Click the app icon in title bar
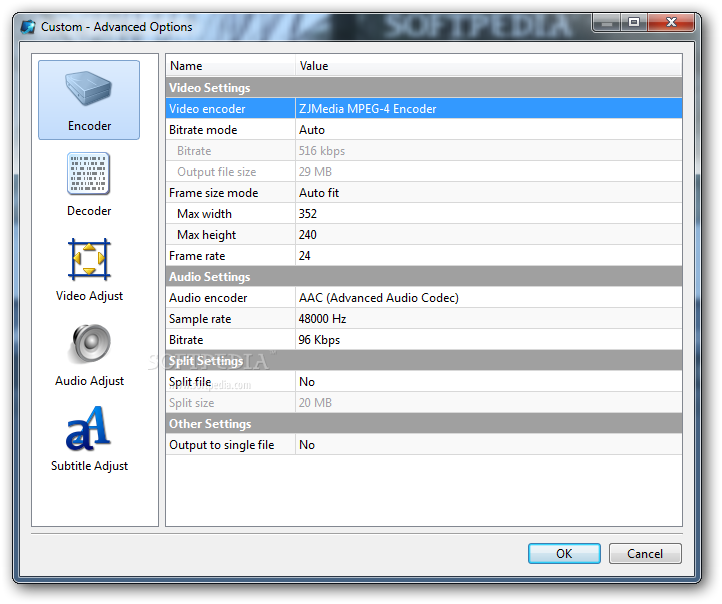722x604 pixels. [x=28, y=27]
